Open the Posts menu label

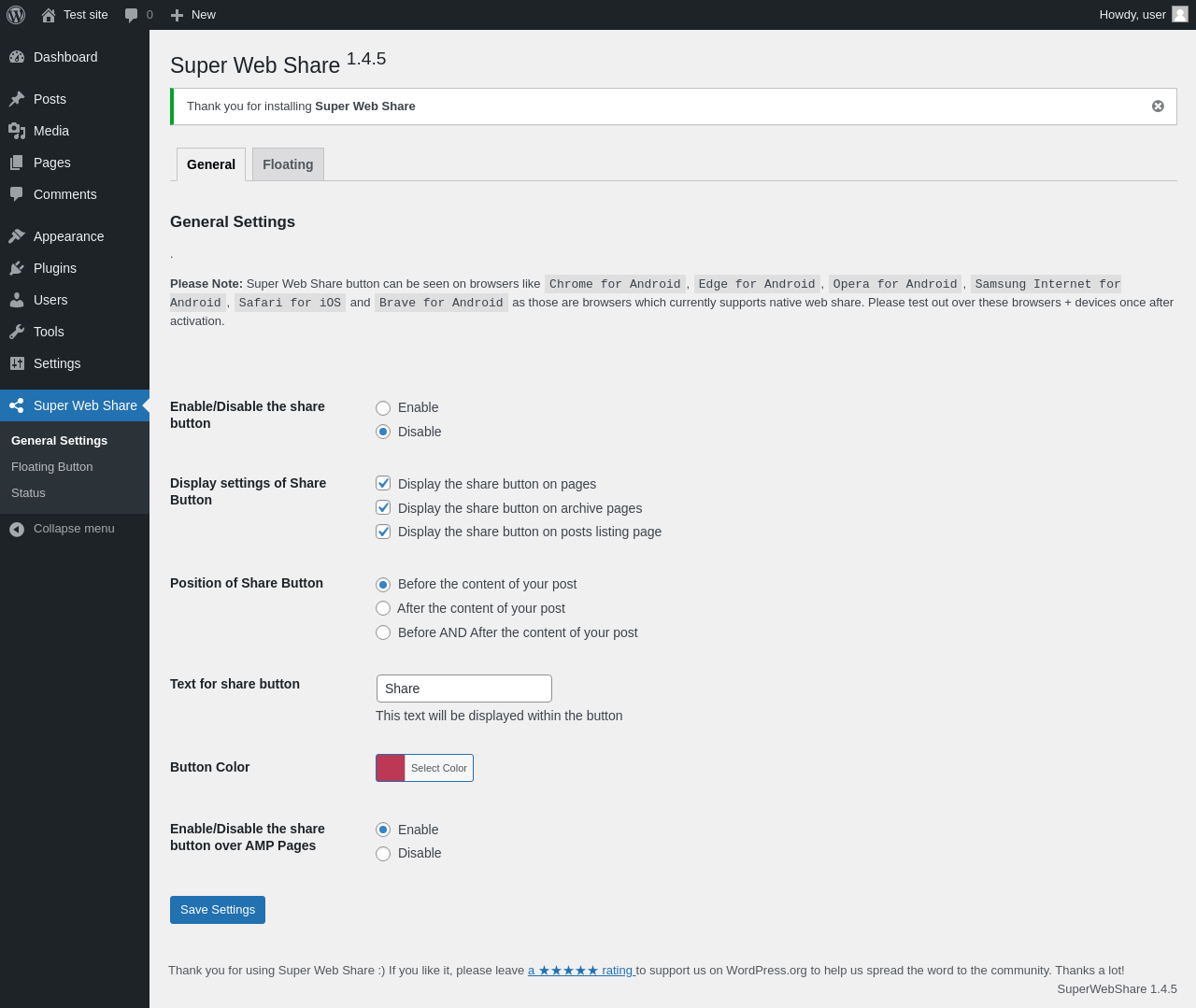click(x=50, y=99)
